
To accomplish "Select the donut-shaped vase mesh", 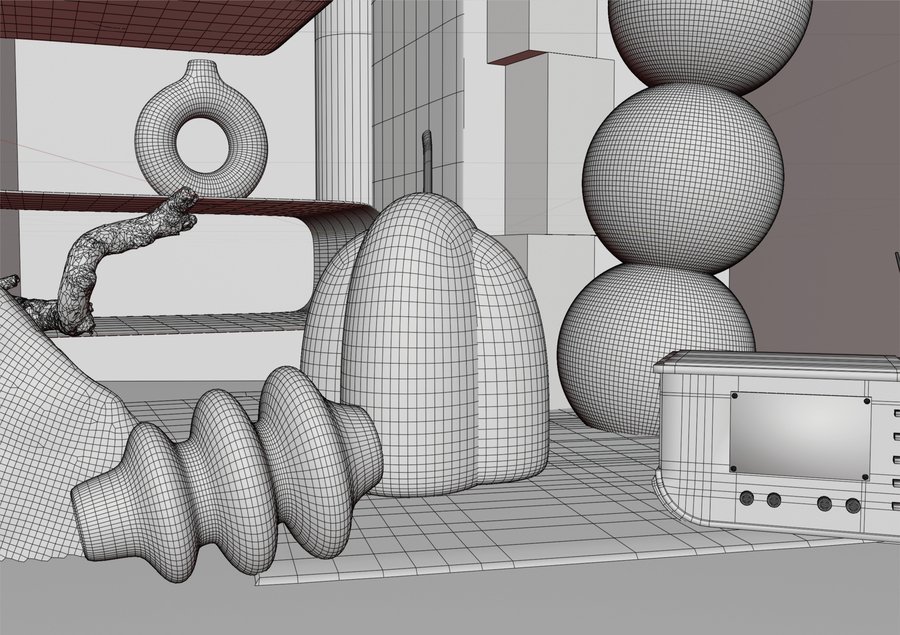I will pyautogui.click(x=201, y=129).
